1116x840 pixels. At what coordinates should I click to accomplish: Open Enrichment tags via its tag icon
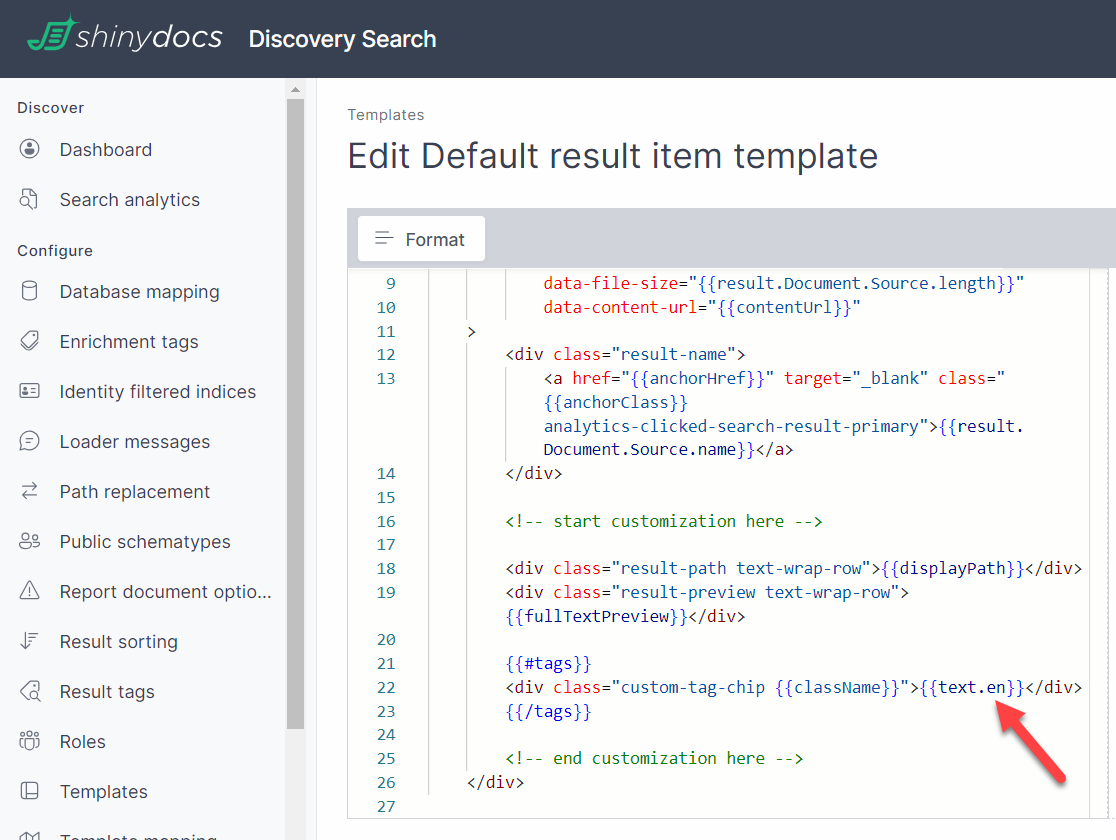30,341
